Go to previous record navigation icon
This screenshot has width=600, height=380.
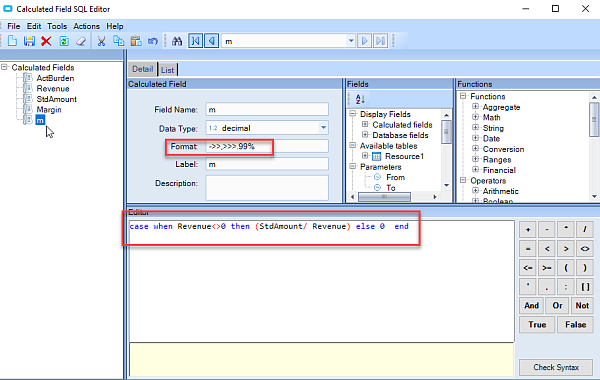pyautogui.click(x=212, y=41)
